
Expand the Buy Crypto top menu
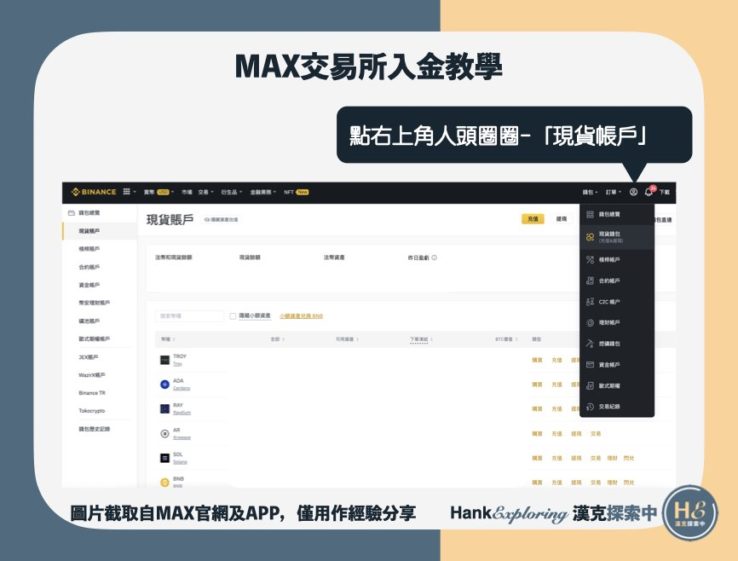point(159,192)
